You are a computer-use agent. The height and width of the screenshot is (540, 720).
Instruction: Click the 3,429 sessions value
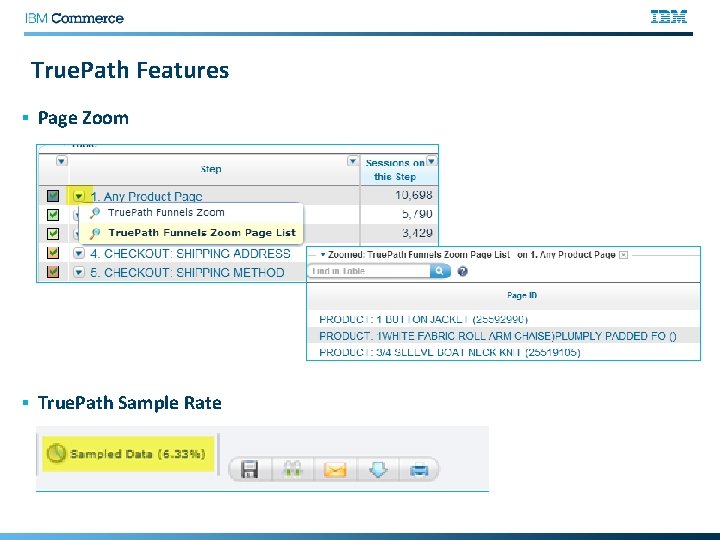(x=417, y=233)
